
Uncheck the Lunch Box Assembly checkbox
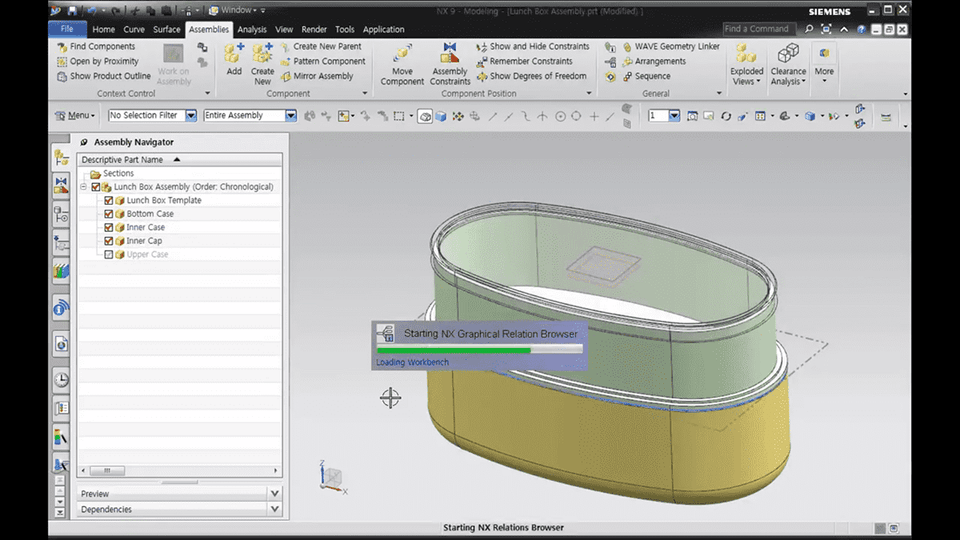click(96, 187)
